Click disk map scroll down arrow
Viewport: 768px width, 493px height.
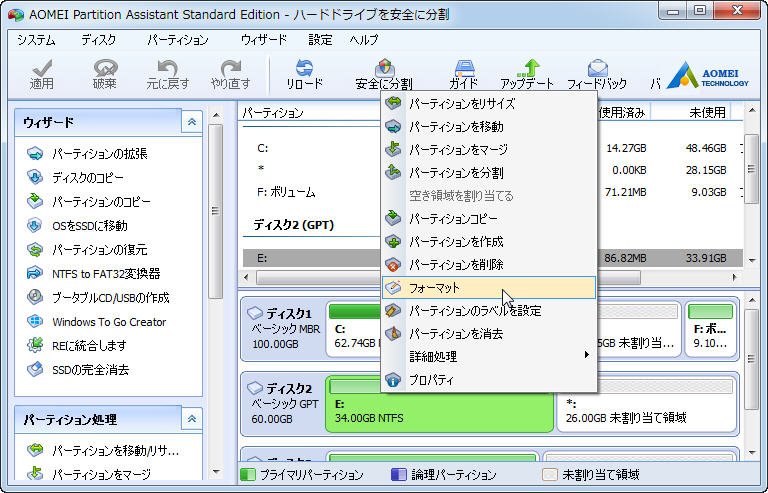(x=752, y=453)
